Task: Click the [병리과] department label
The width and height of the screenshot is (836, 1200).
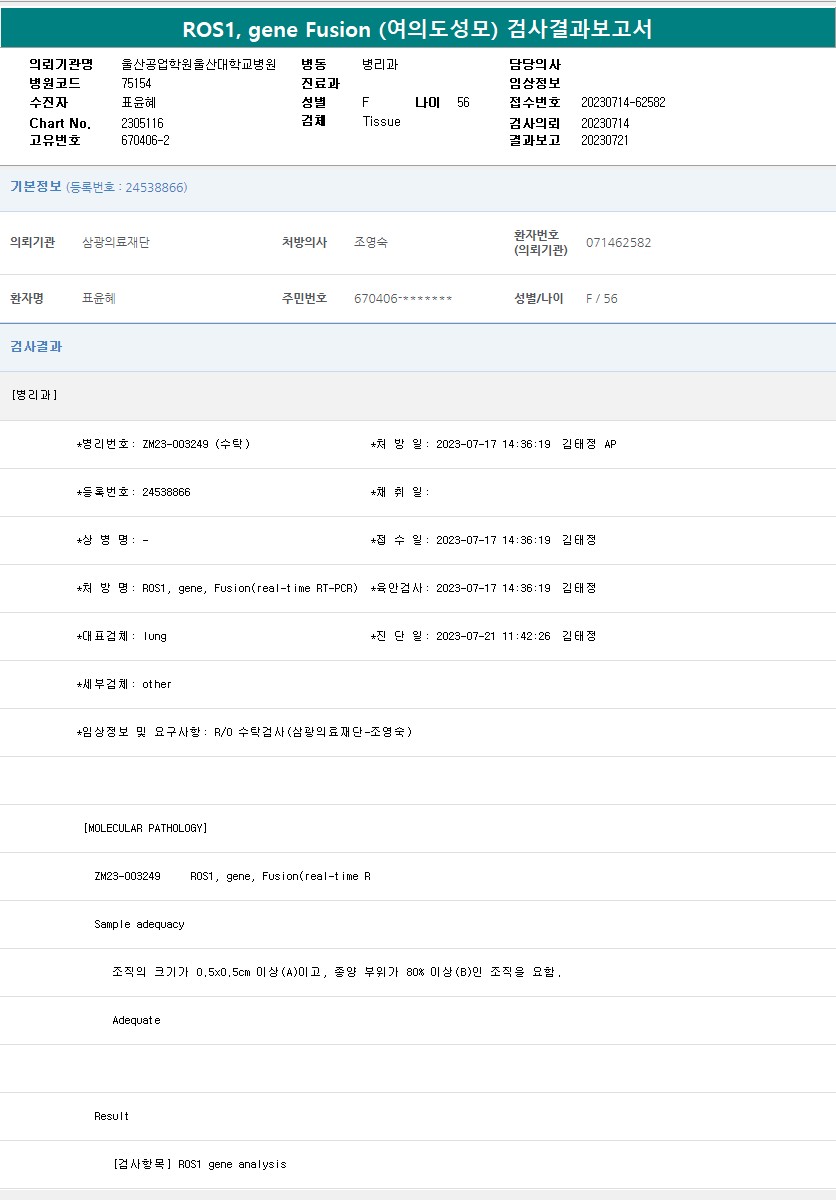Action: pos(34,395)
